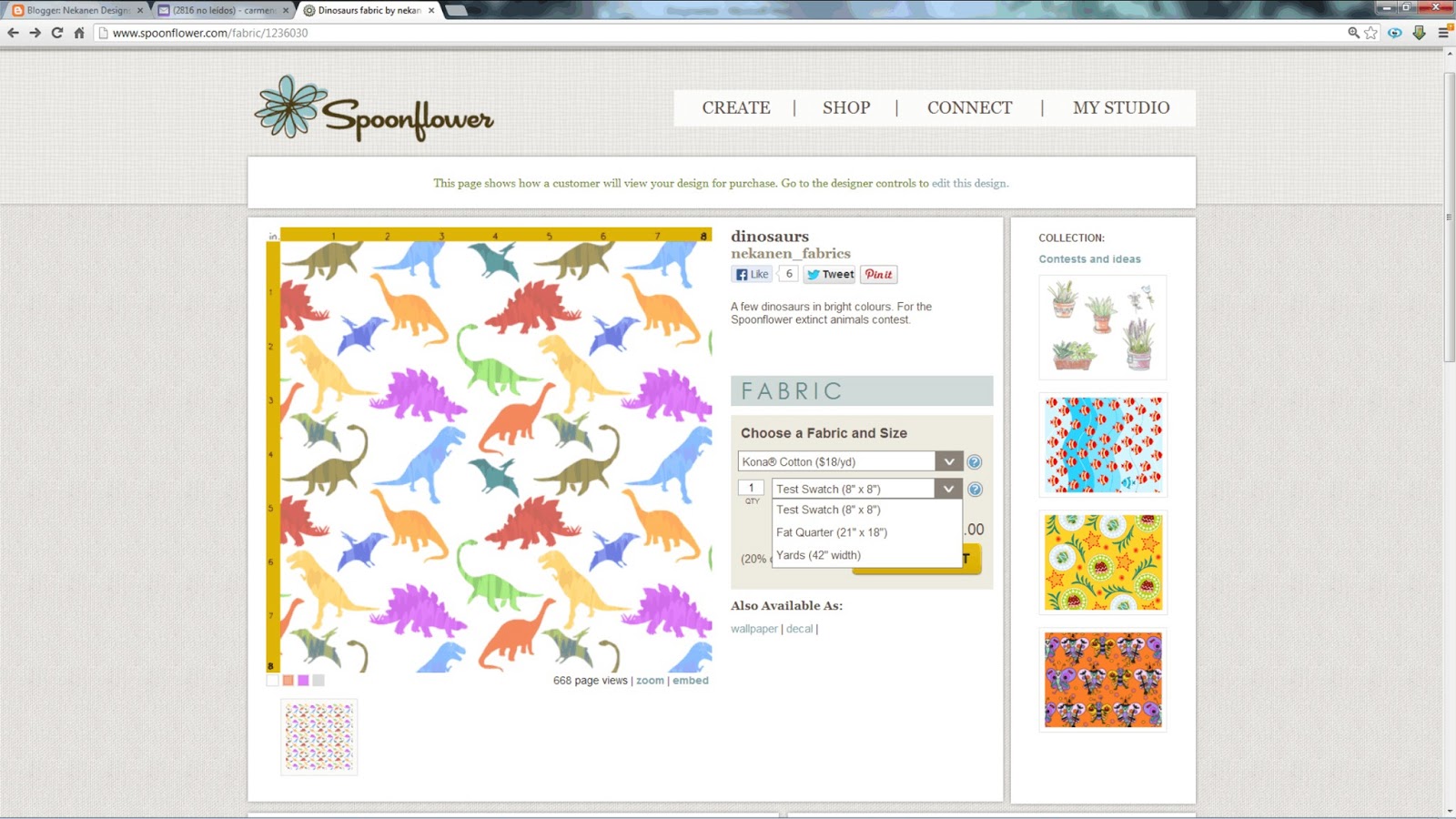
Task: Click the QTY quantity input field
Action: coord(750,487)
